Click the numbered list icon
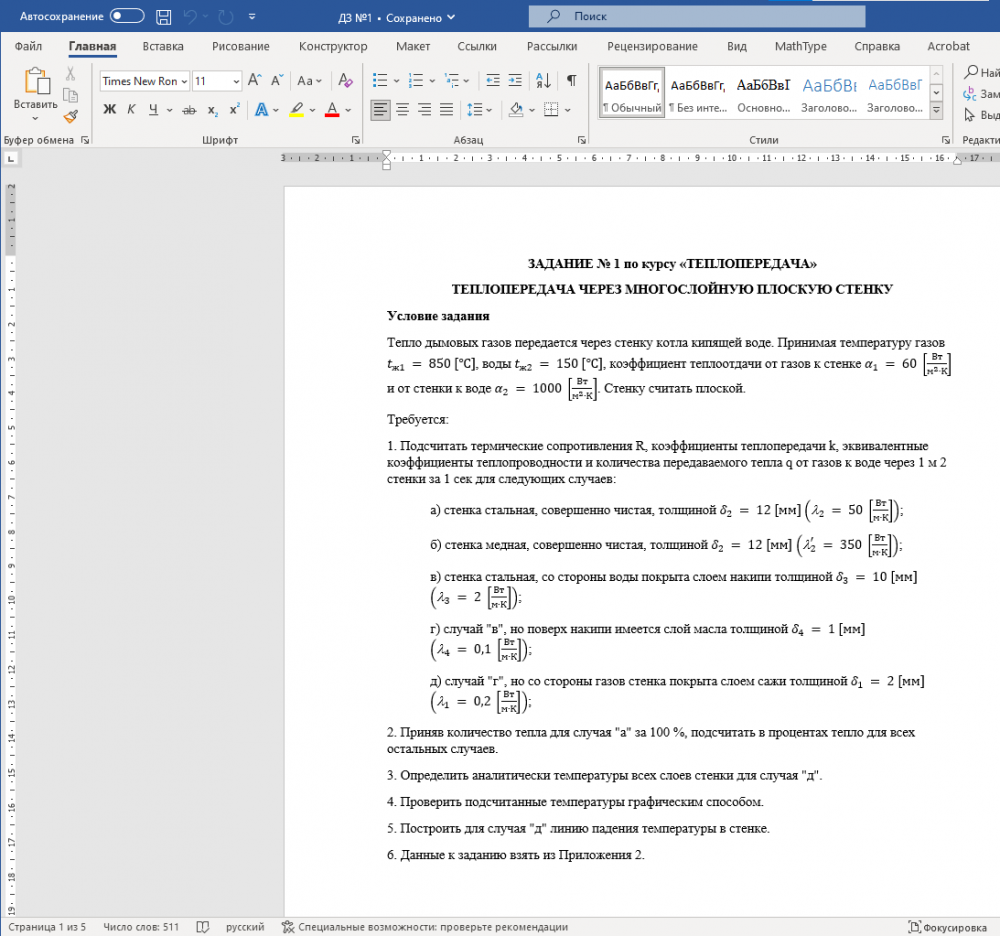 (x=416, y=80)
